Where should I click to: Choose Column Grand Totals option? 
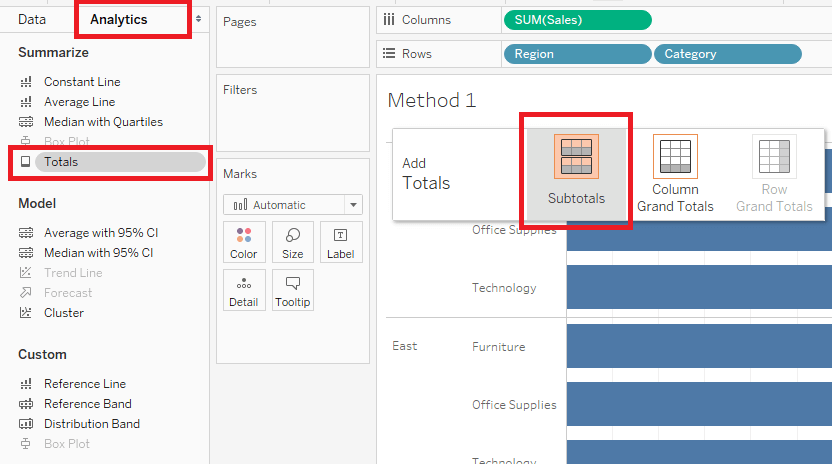click(675, 174)
